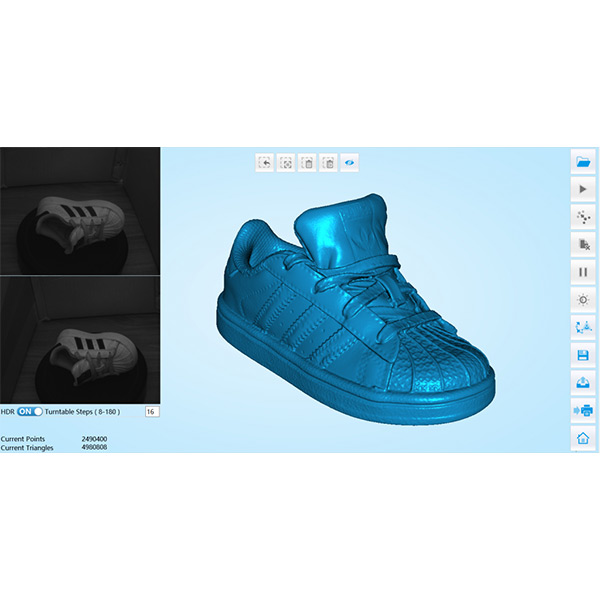The image size is (600, 600).
Task: Click the Current Points value 2490400
Action: 94,439
